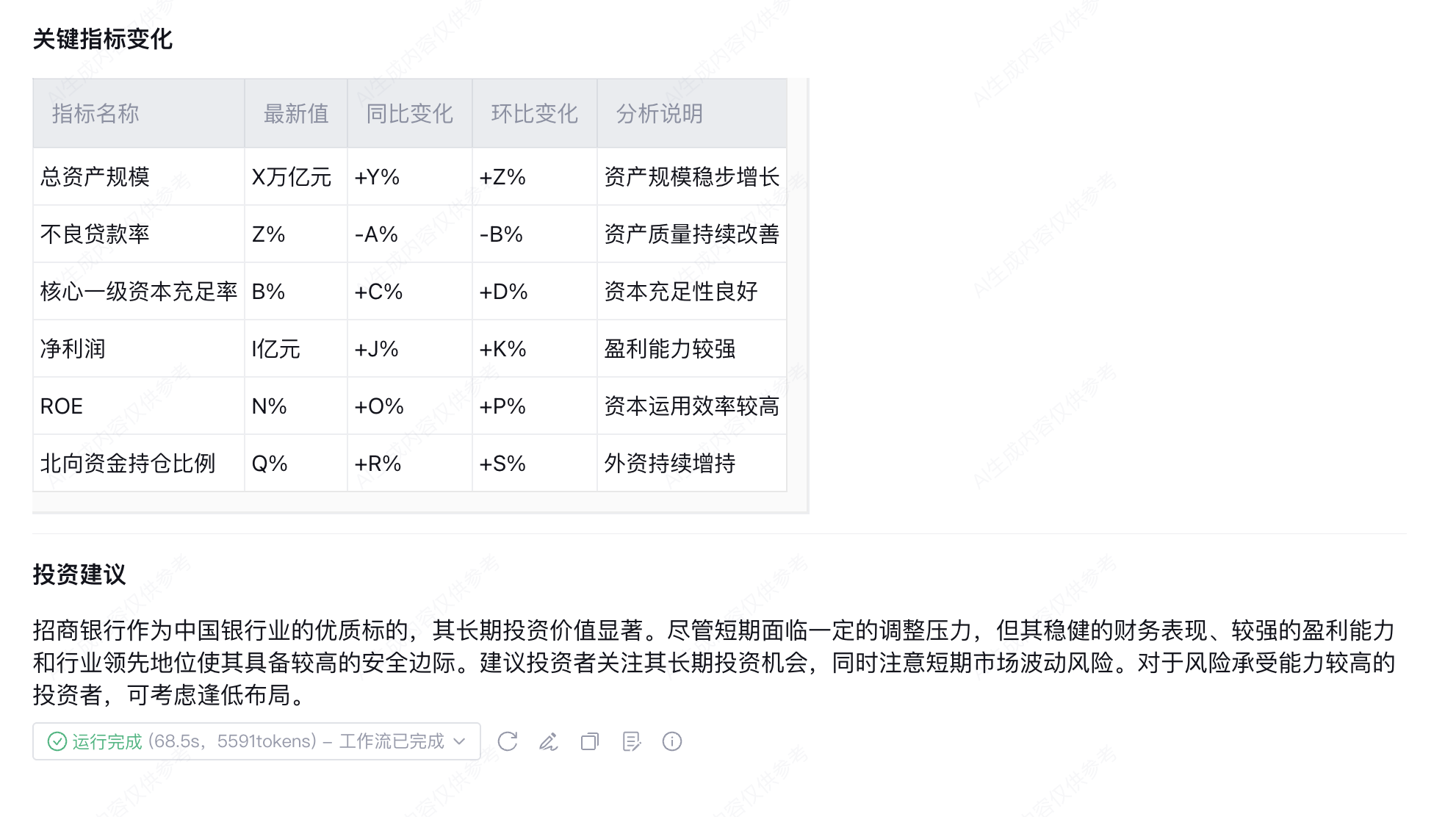Click the 最新值 column header
The width and height of the screenshot is (1456, 817).
tap(296, 114)
